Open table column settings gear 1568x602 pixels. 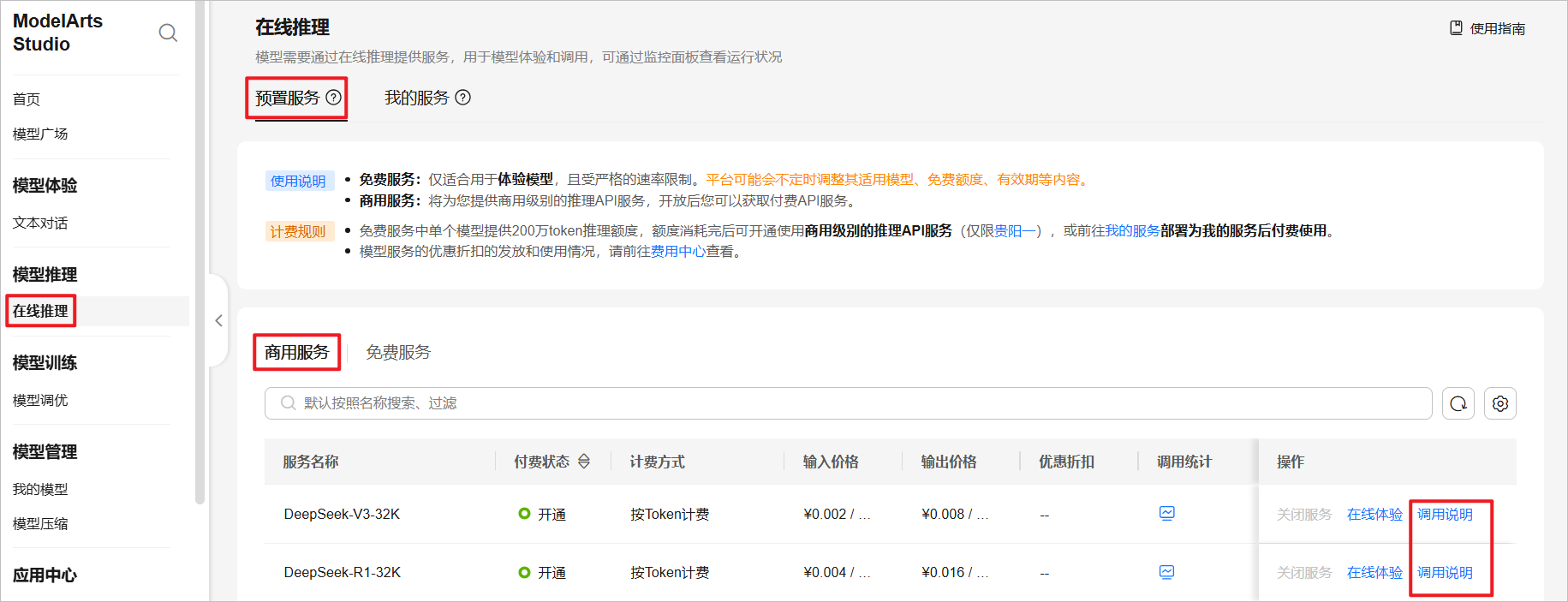[x=1500, y=403]
